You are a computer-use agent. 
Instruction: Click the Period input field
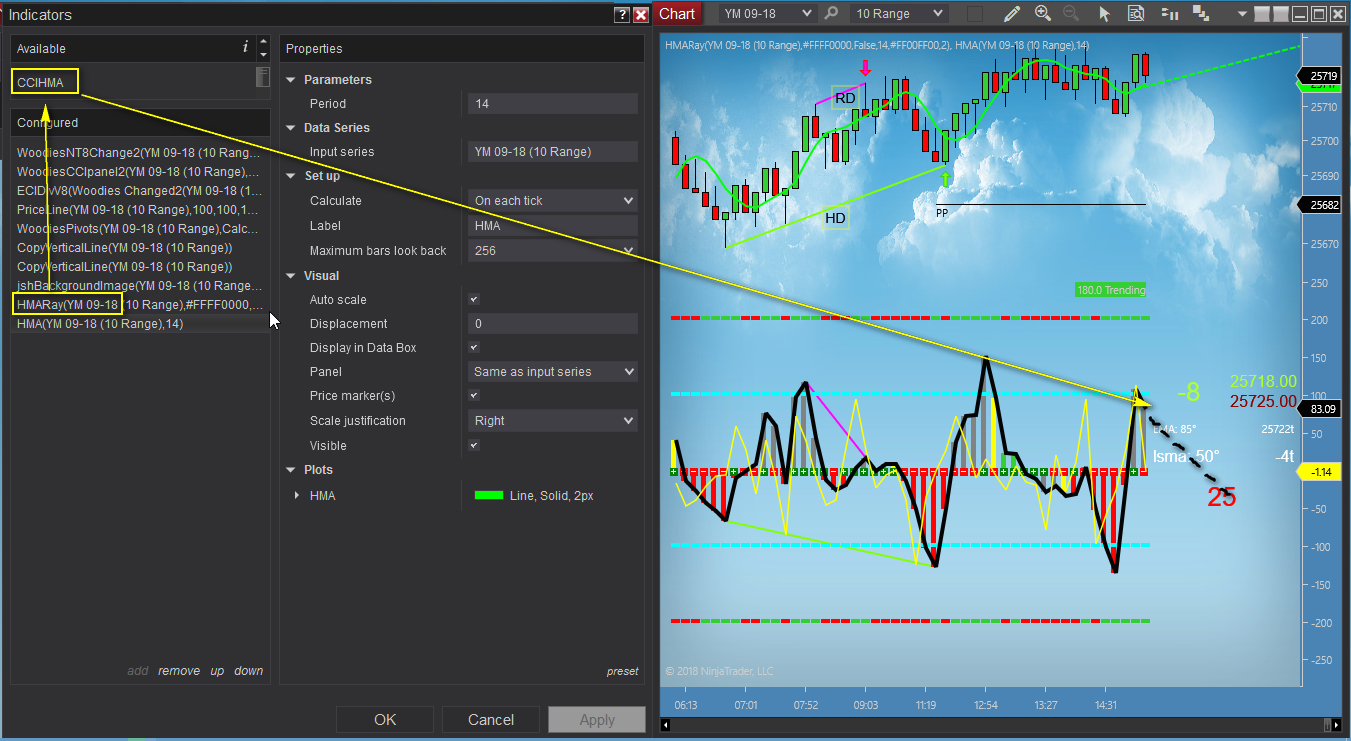click(x=553, y=104)
